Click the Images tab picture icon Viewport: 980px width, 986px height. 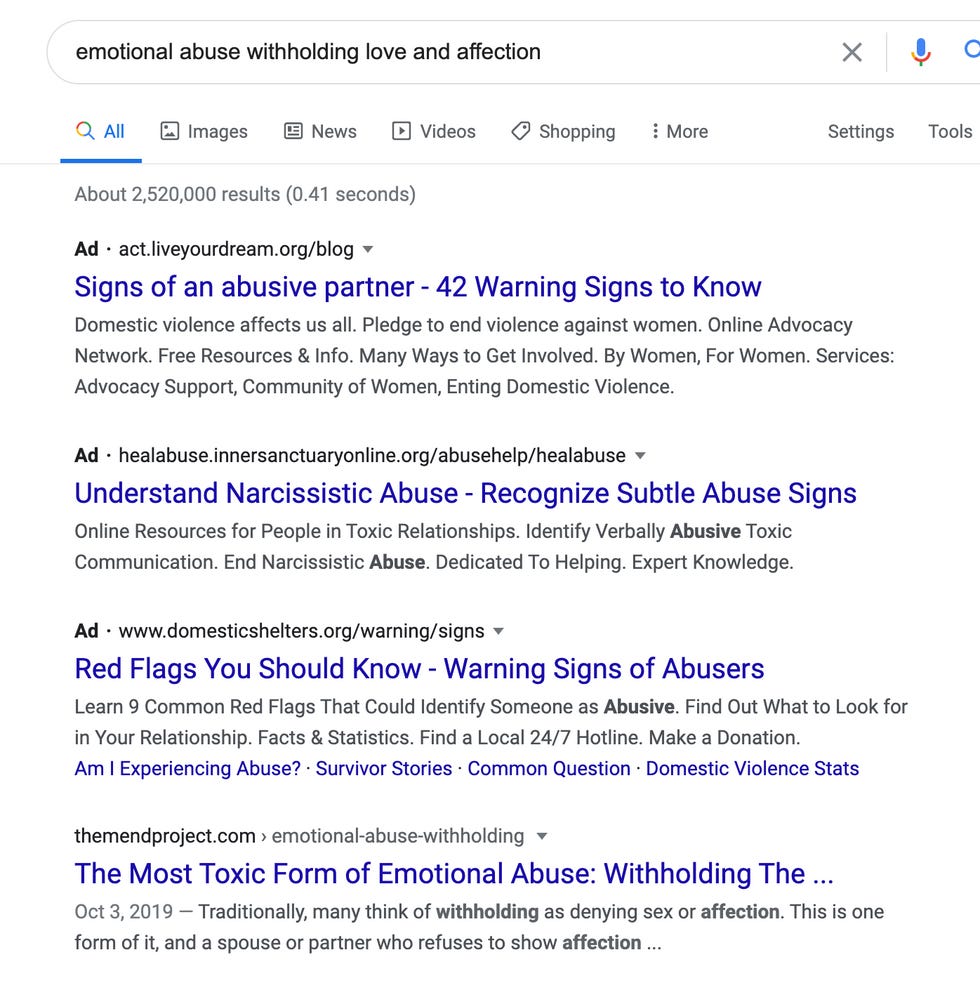[x=169, y=131]
